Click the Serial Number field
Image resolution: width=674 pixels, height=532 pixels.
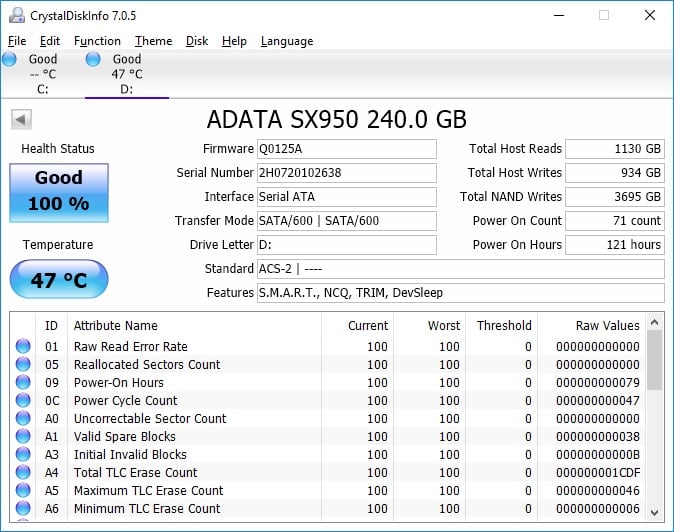point(347,173)
